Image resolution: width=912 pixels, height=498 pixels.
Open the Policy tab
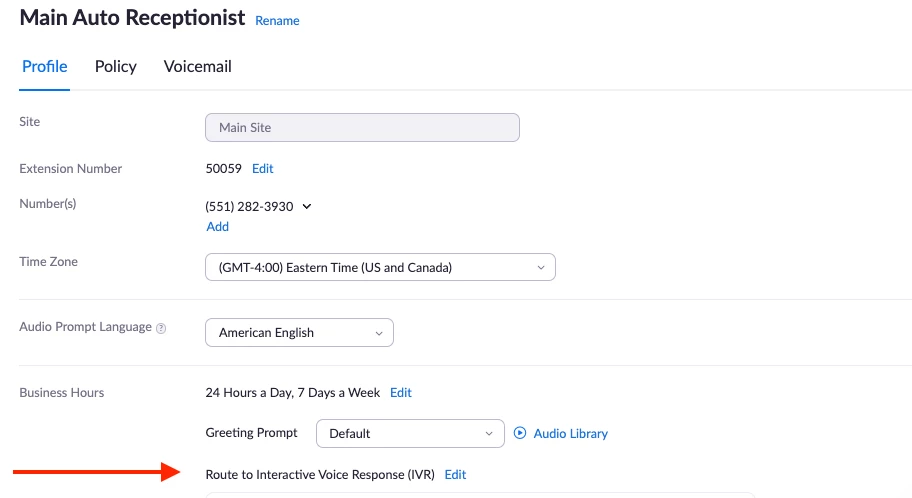click(116, 67)
